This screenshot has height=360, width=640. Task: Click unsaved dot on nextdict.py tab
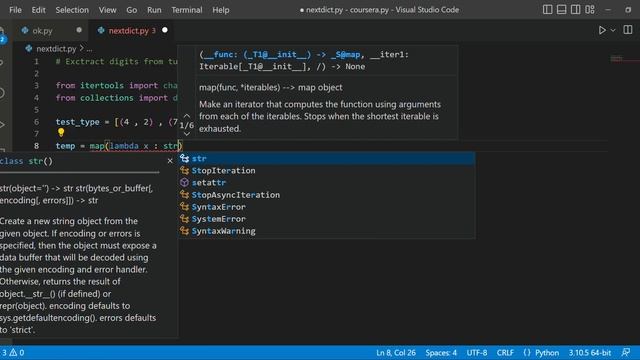coord(164,30)
